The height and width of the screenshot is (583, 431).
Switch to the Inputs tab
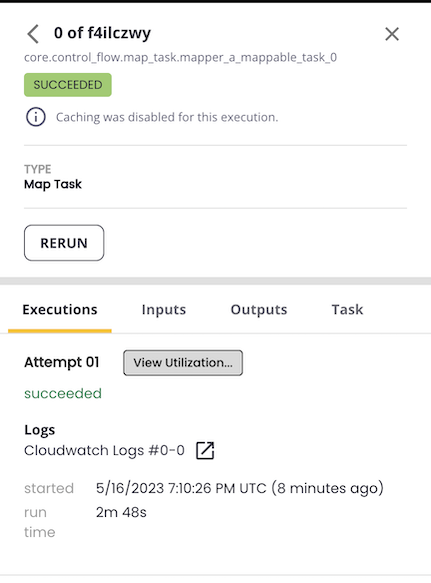tap(164, 310)
